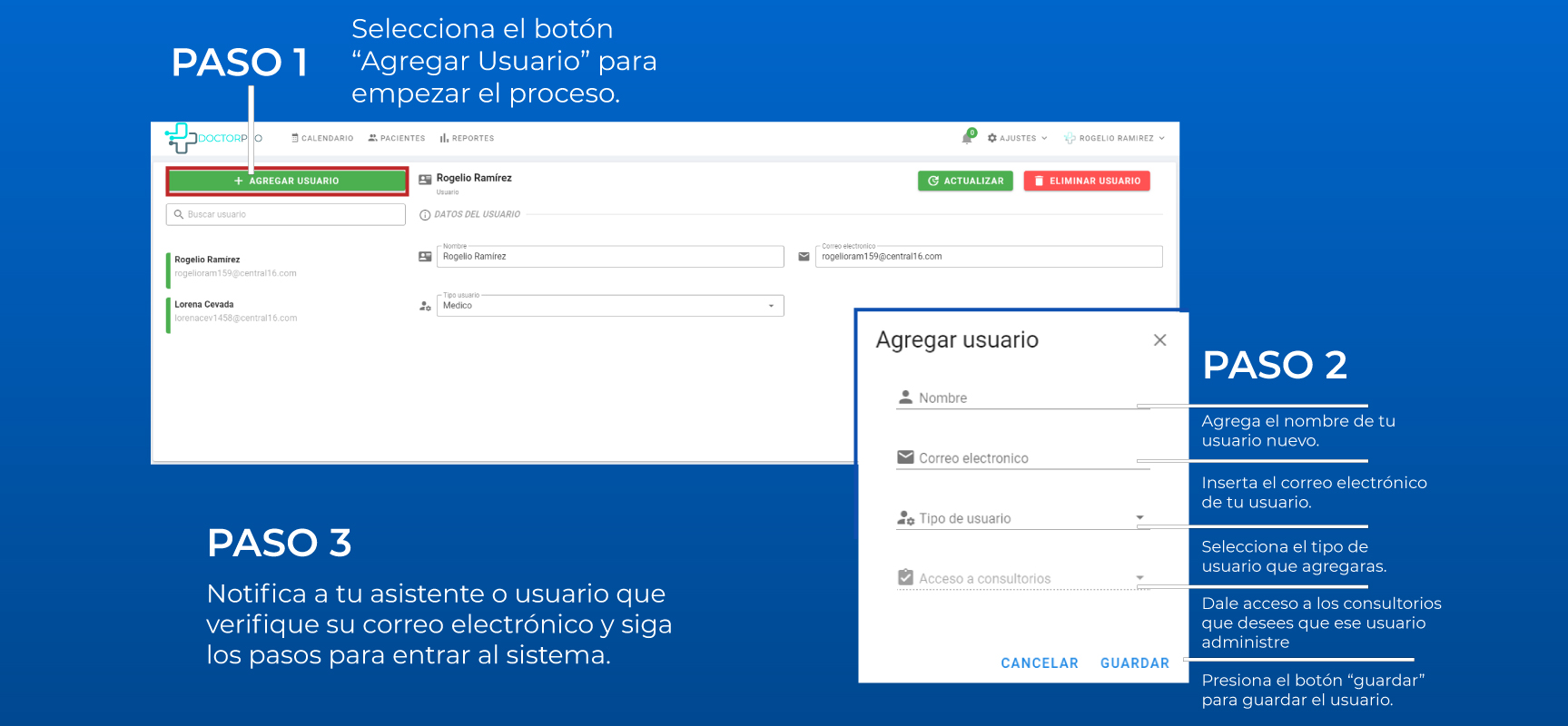Open the Tipo de usuario dropdown in dialog

[x=1139, y=518]
